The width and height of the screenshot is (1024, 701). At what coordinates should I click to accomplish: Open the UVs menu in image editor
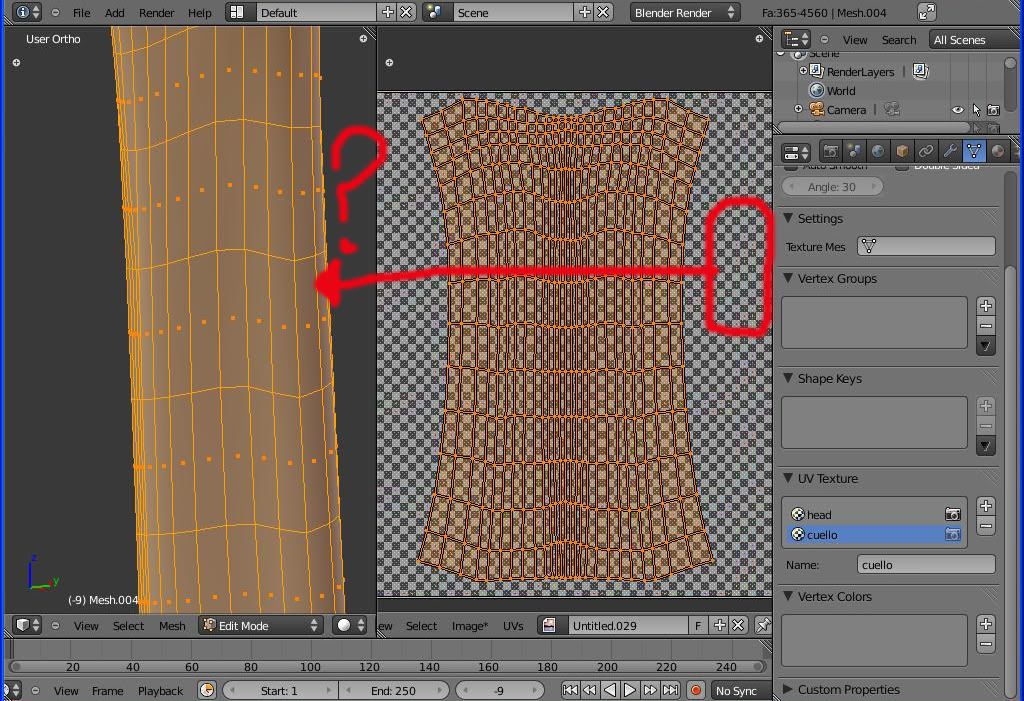click(513, 625)
